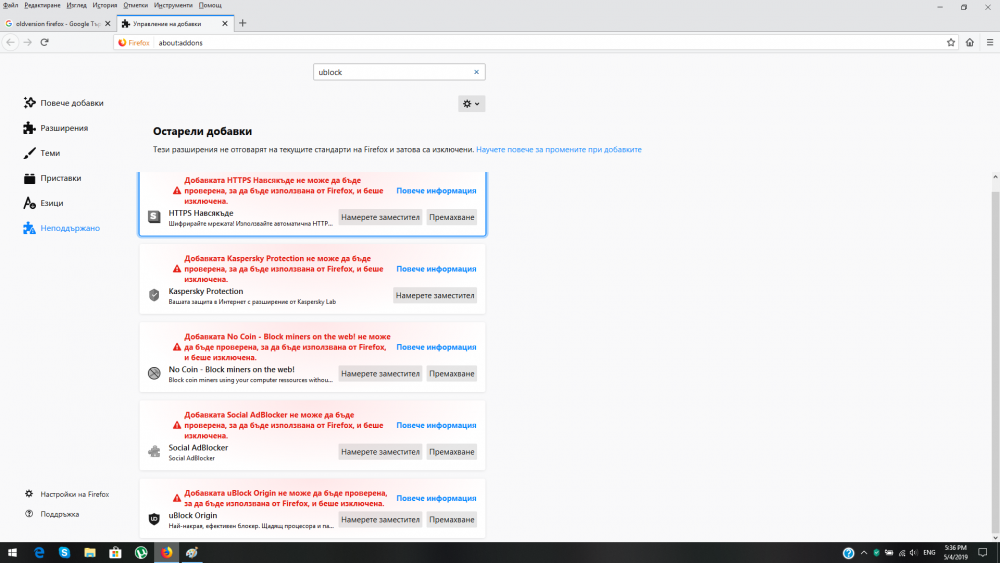Open Microsoft Store from the taskbar

(x=115, y=552)
